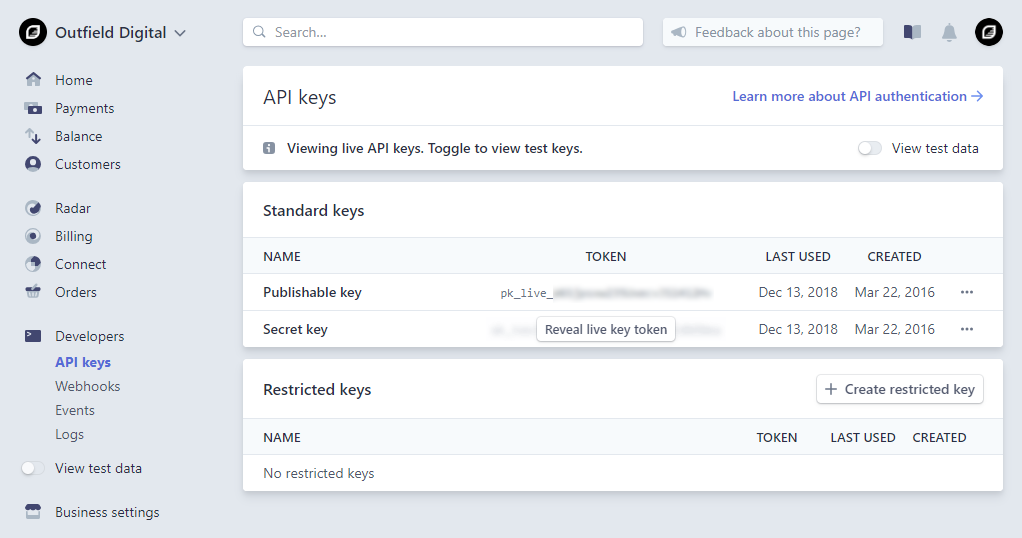1022x538 pixels.
Task: Click LAST USED header in Standard keys
Action: click(798, 257)
